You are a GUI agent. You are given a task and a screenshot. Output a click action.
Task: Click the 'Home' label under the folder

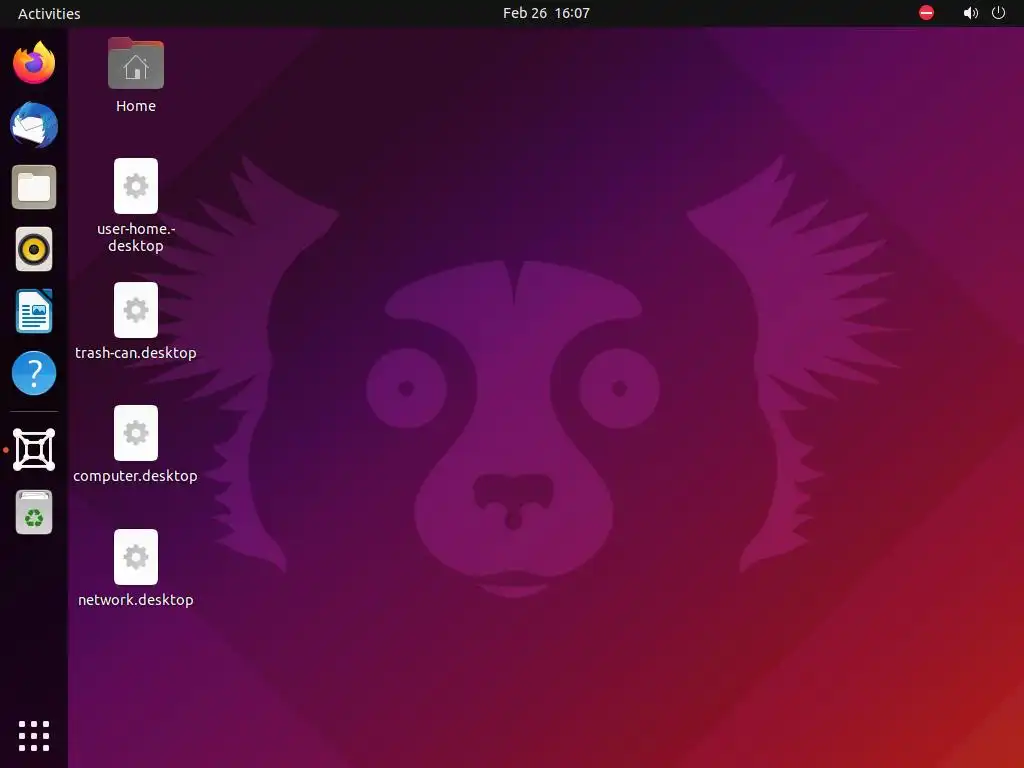tap(136, 106)
